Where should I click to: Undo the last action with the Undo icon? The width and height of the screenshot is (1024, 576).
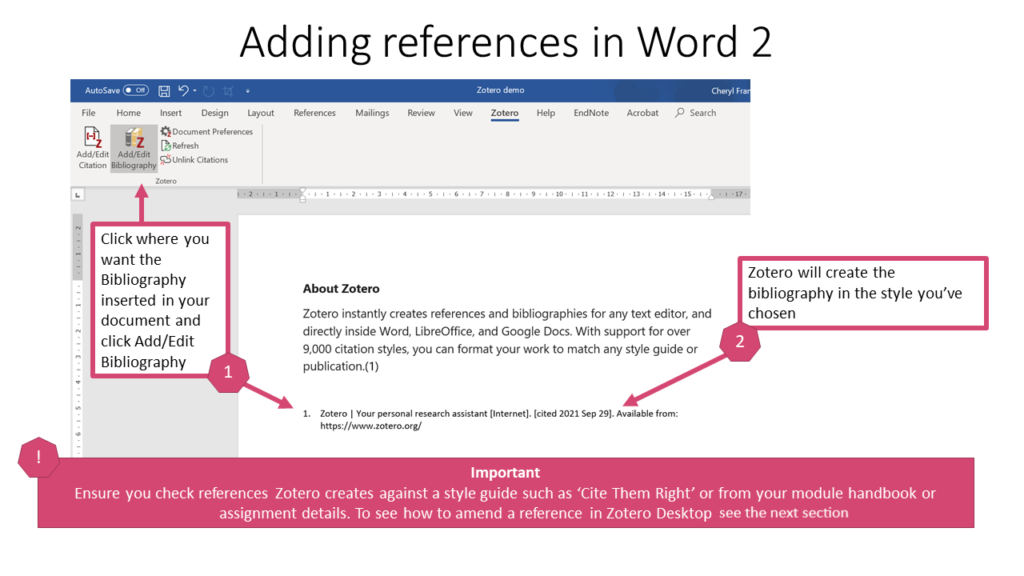184,90
